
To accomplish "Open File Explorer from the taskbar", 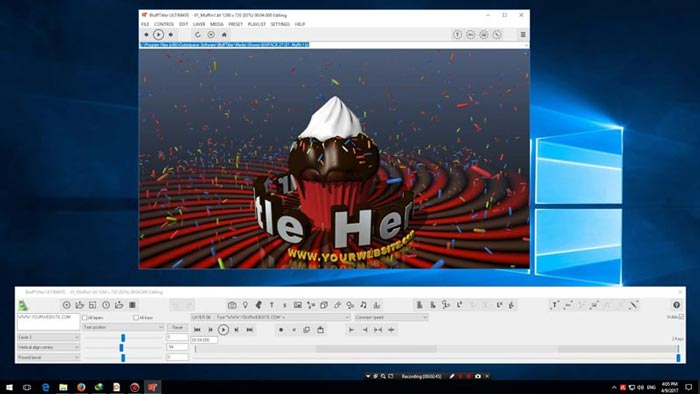I will [63, 387].
